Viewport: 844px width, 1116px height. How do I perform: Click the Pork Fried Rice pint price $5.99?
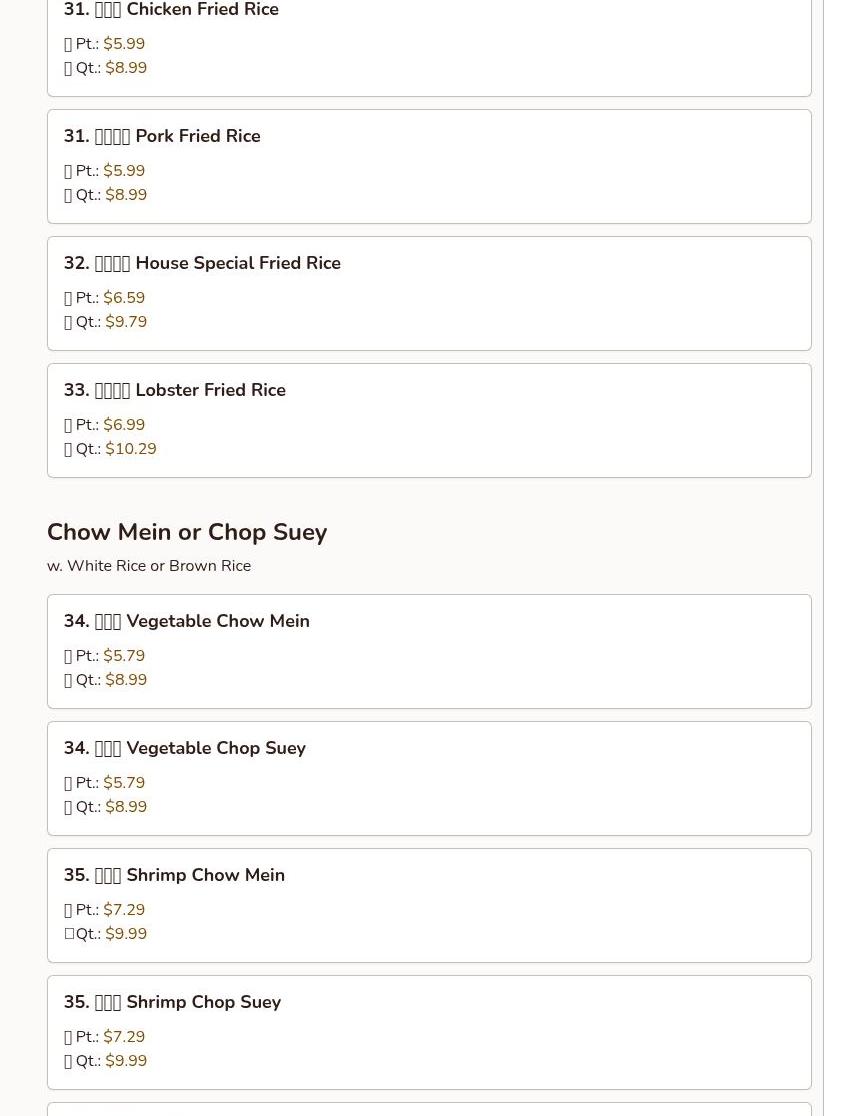(124, 171)
